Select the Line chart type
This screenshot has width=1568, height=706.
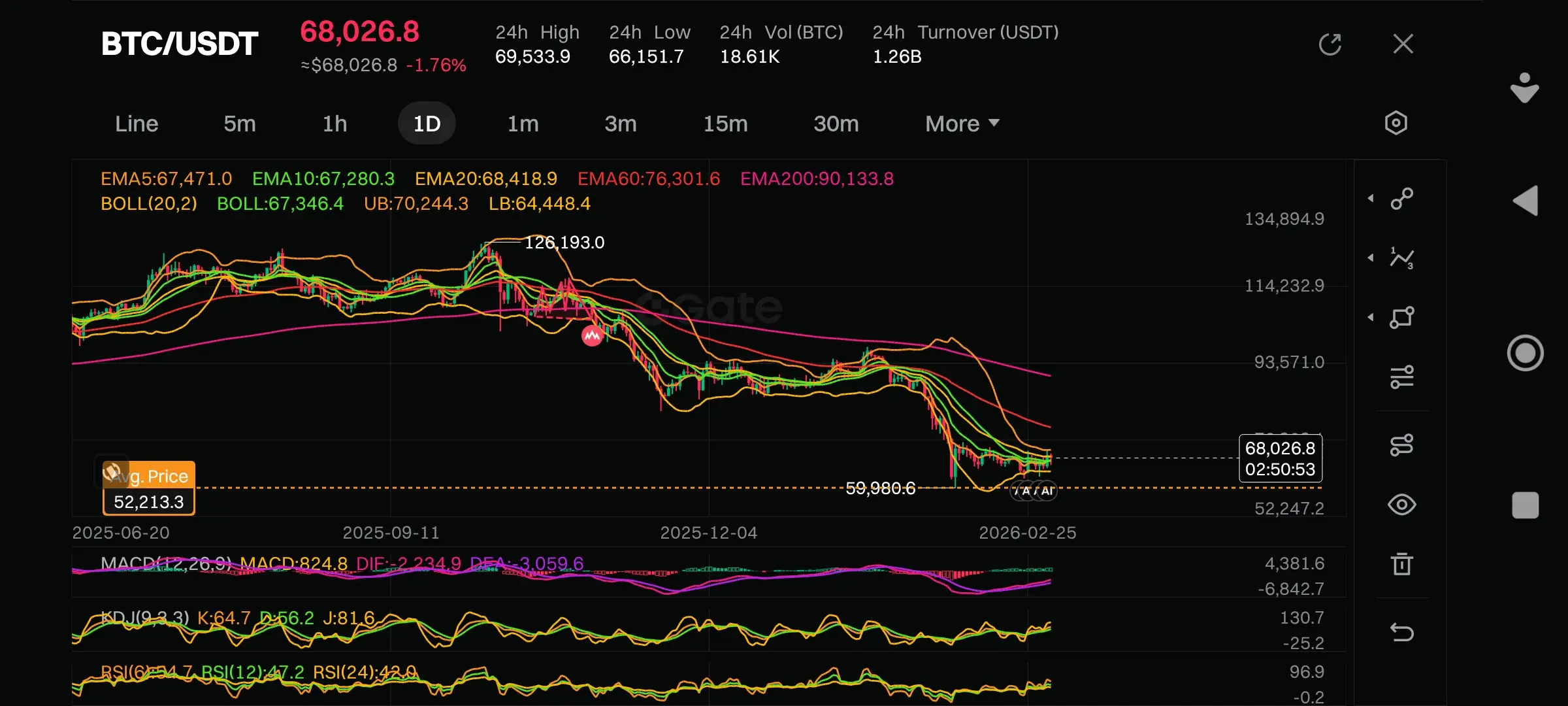point(137,124)
